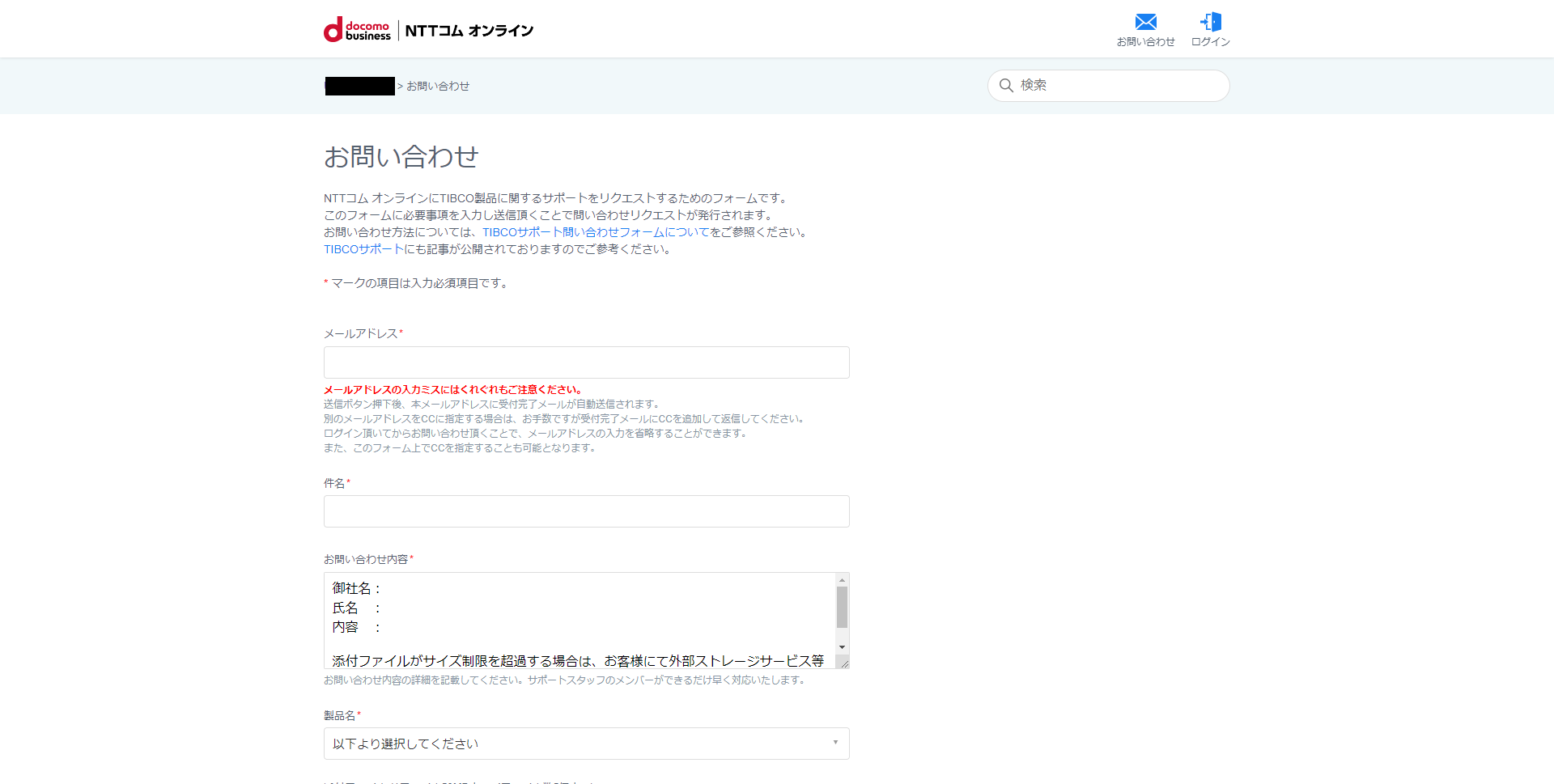
Task: Click the NTTコム オンライン header logo text
Action: [x=469, y=31]
